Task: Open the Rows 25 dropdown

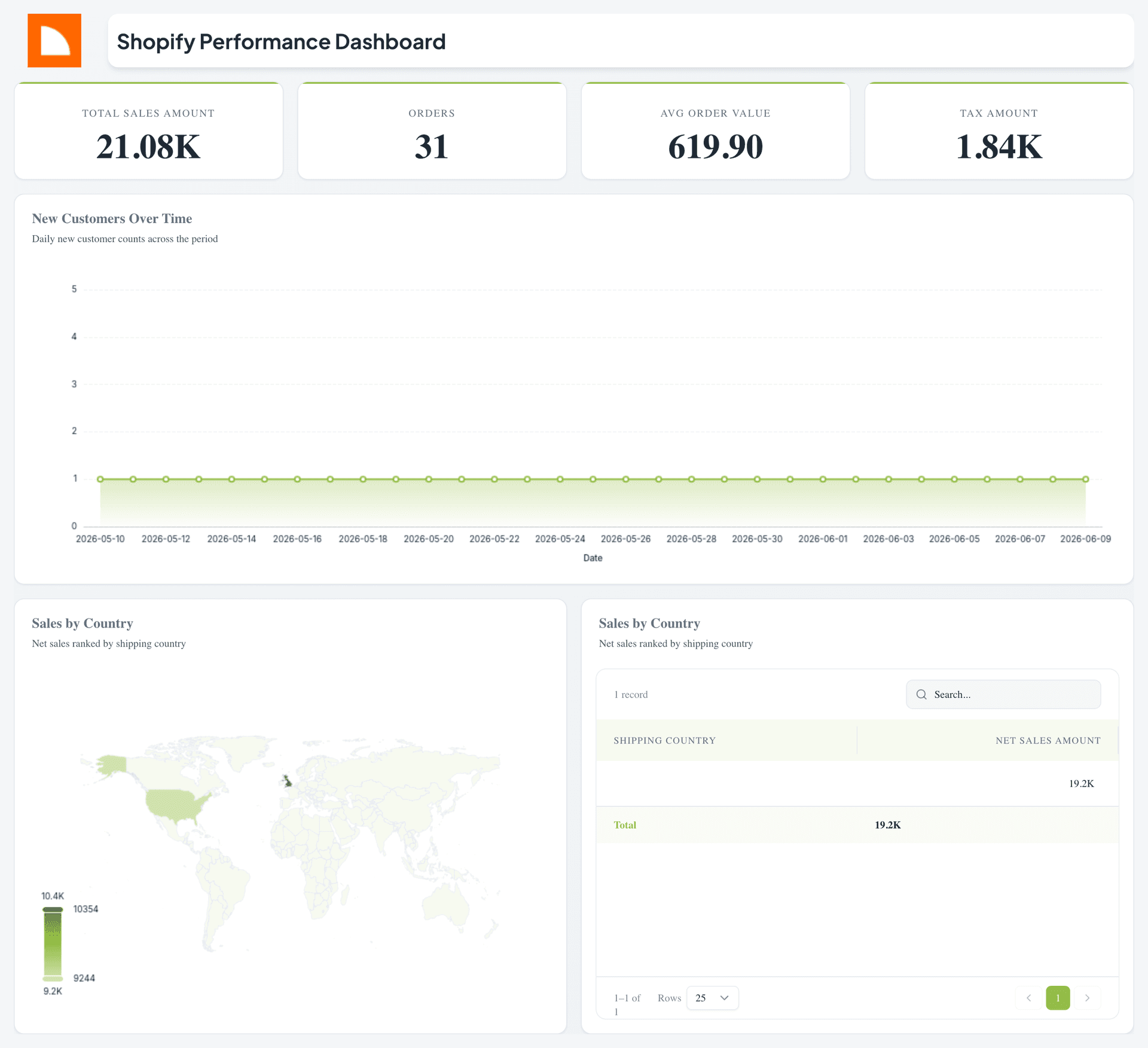Action: pyautogui.click(x=712, y=998)
